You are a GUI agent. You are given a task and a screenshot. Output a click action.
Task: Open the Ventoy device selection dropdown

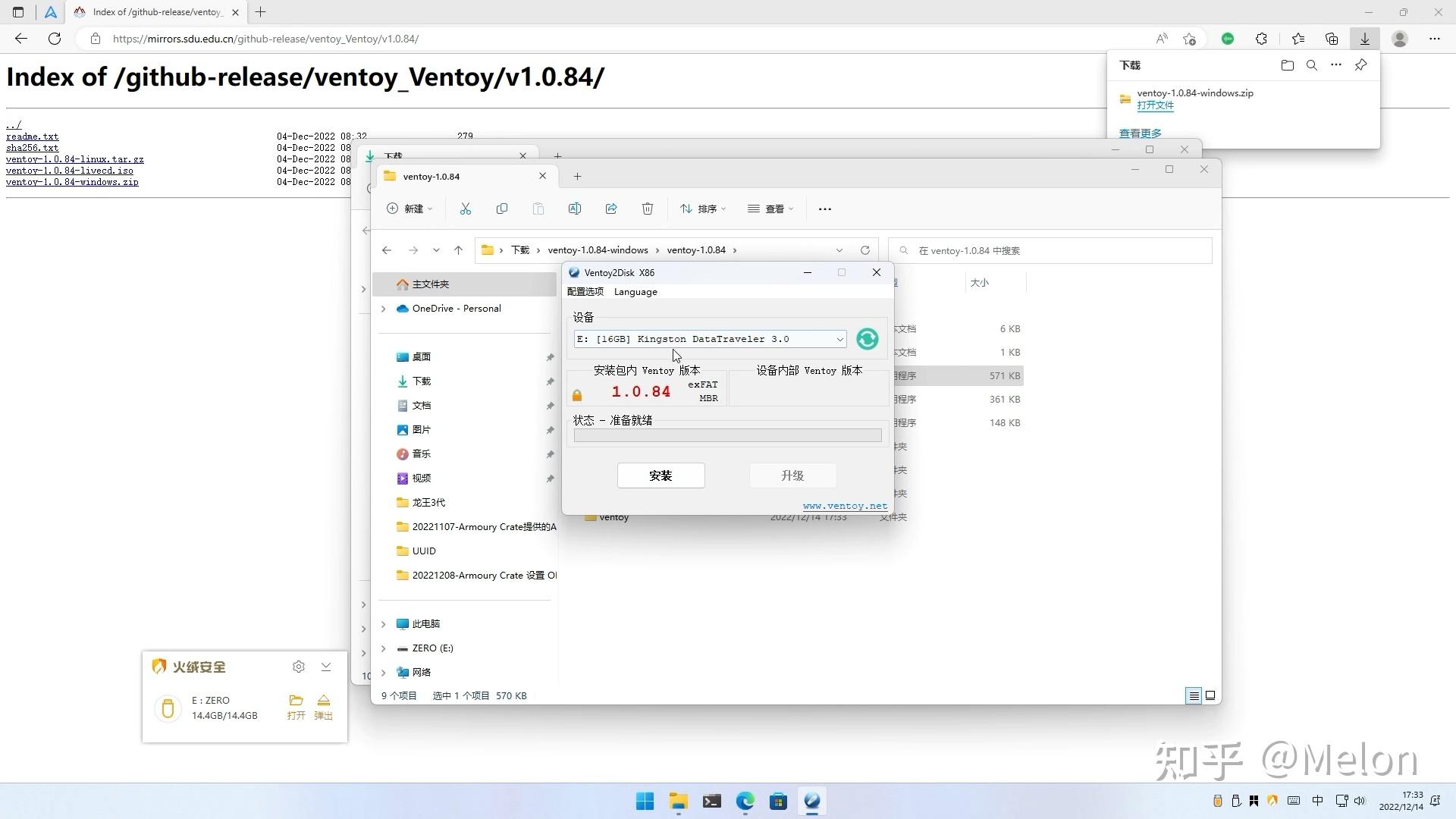pos(839,339)
